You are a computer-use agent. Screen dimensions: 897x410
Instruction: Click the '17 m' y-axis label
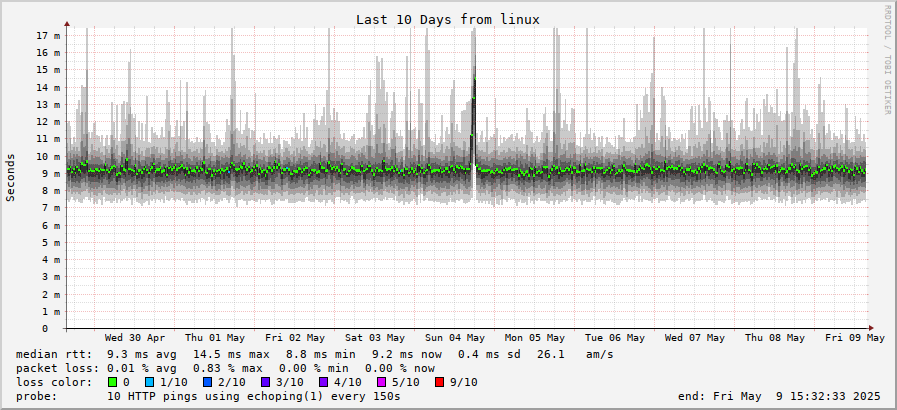tap(49, 35)
